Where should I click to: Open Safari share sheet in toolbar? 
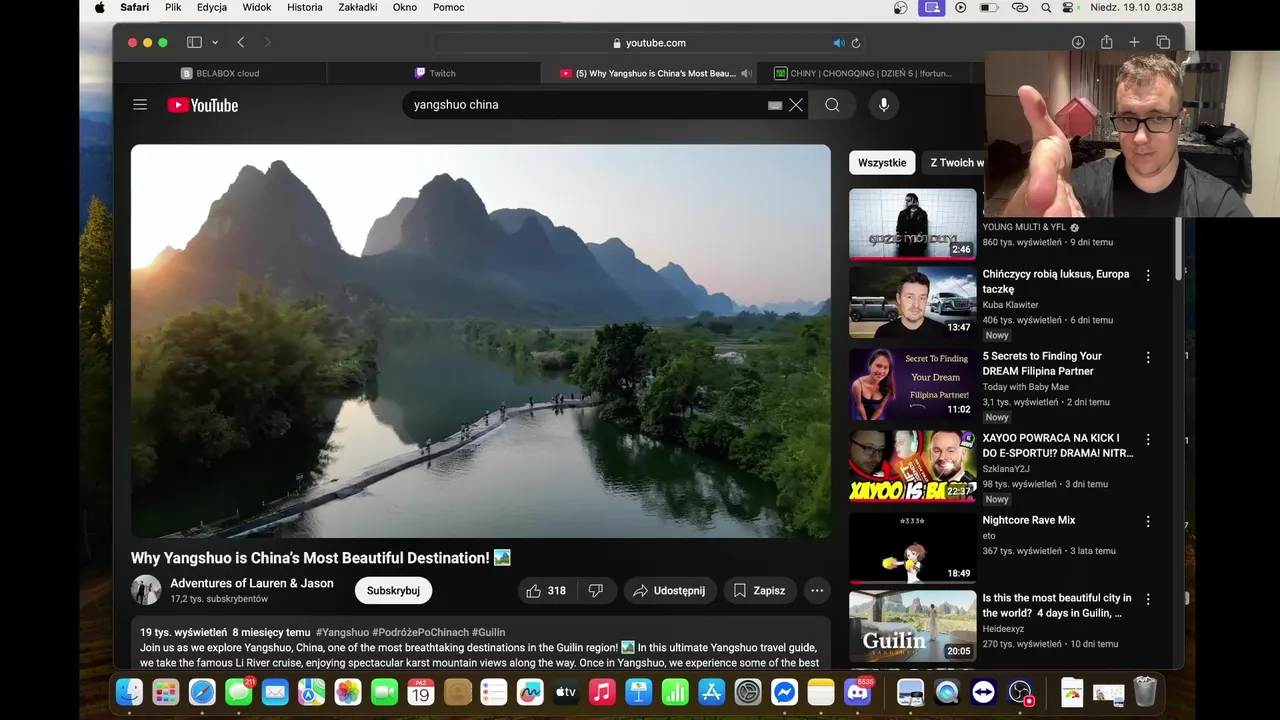[x=1106, y=42]
